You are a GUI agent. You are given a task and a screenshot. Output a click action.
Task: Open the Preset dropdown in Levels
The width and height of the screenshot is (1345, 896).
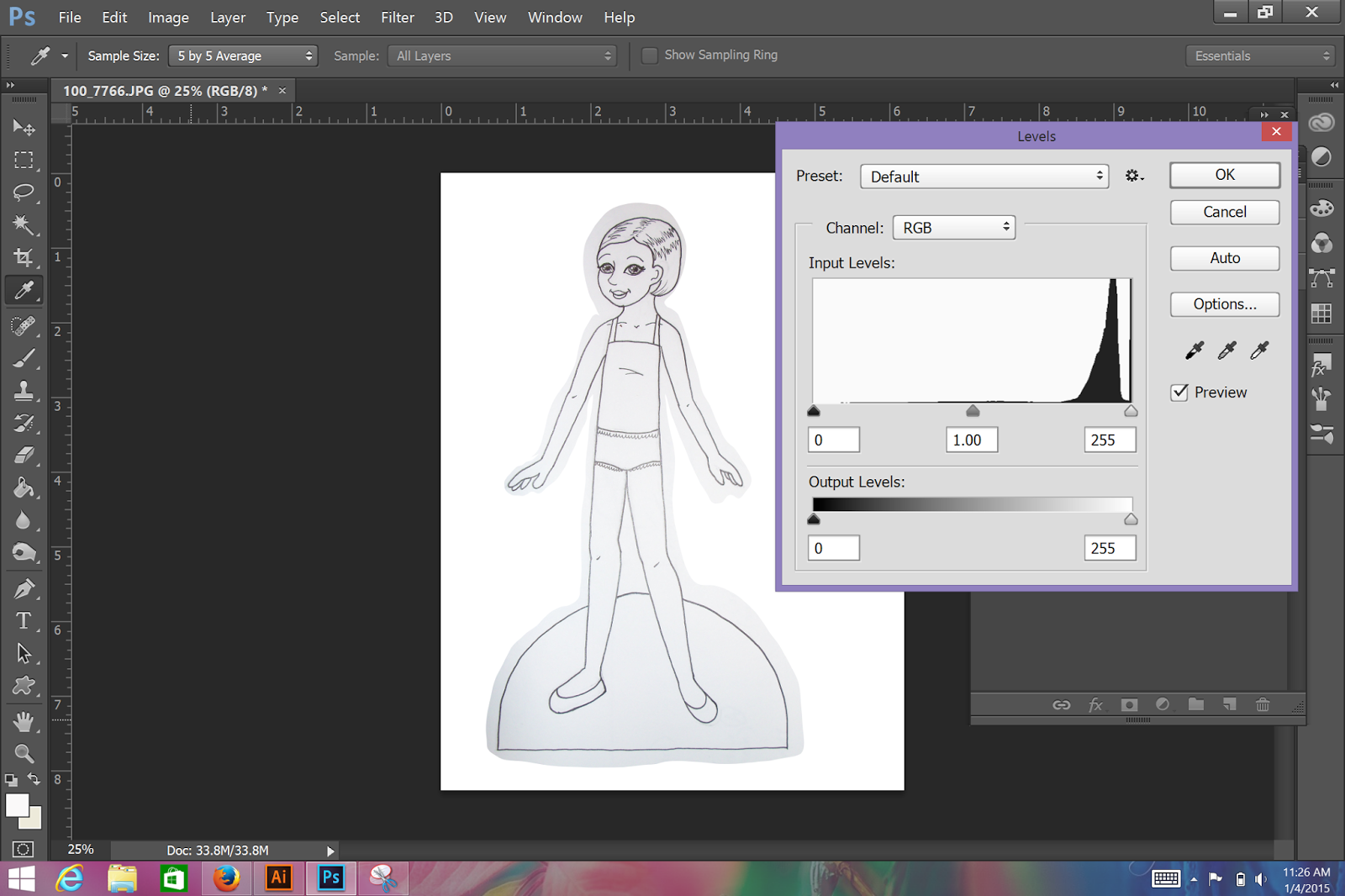coord(984,177)
